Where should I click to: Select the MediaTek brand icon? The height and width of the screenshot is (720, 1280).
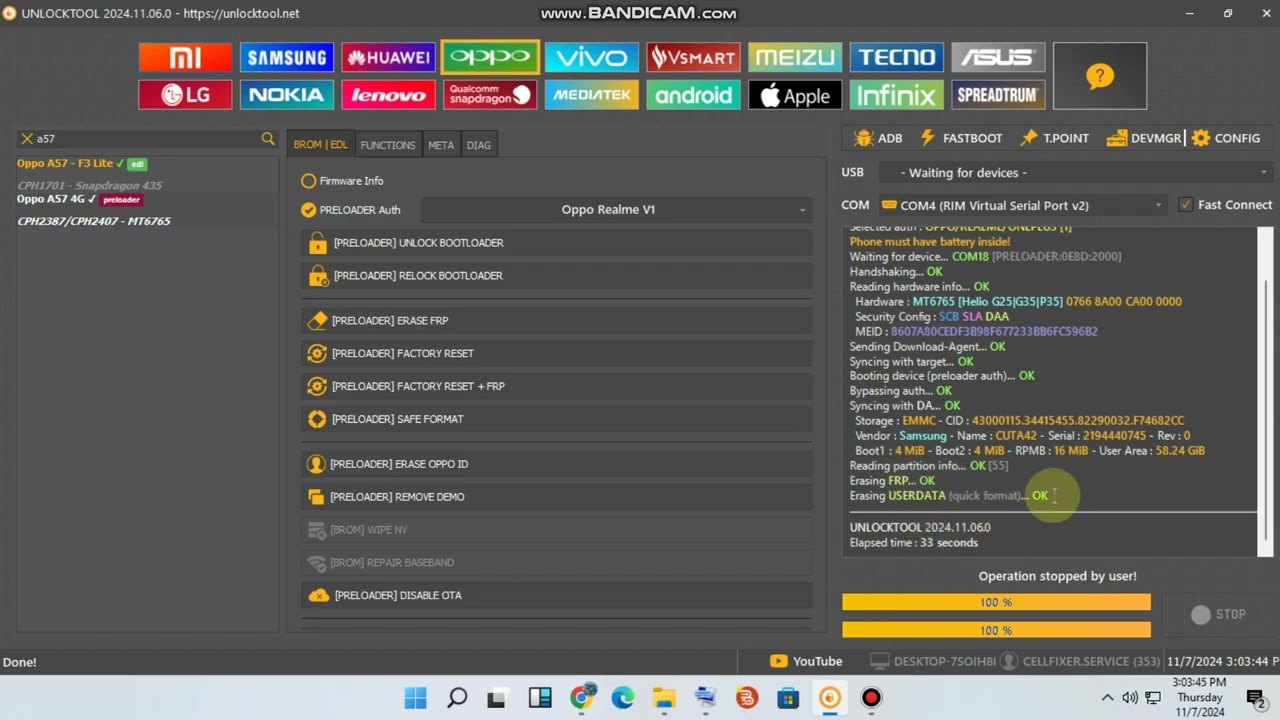pyautogui.click(x=592, y=95)
